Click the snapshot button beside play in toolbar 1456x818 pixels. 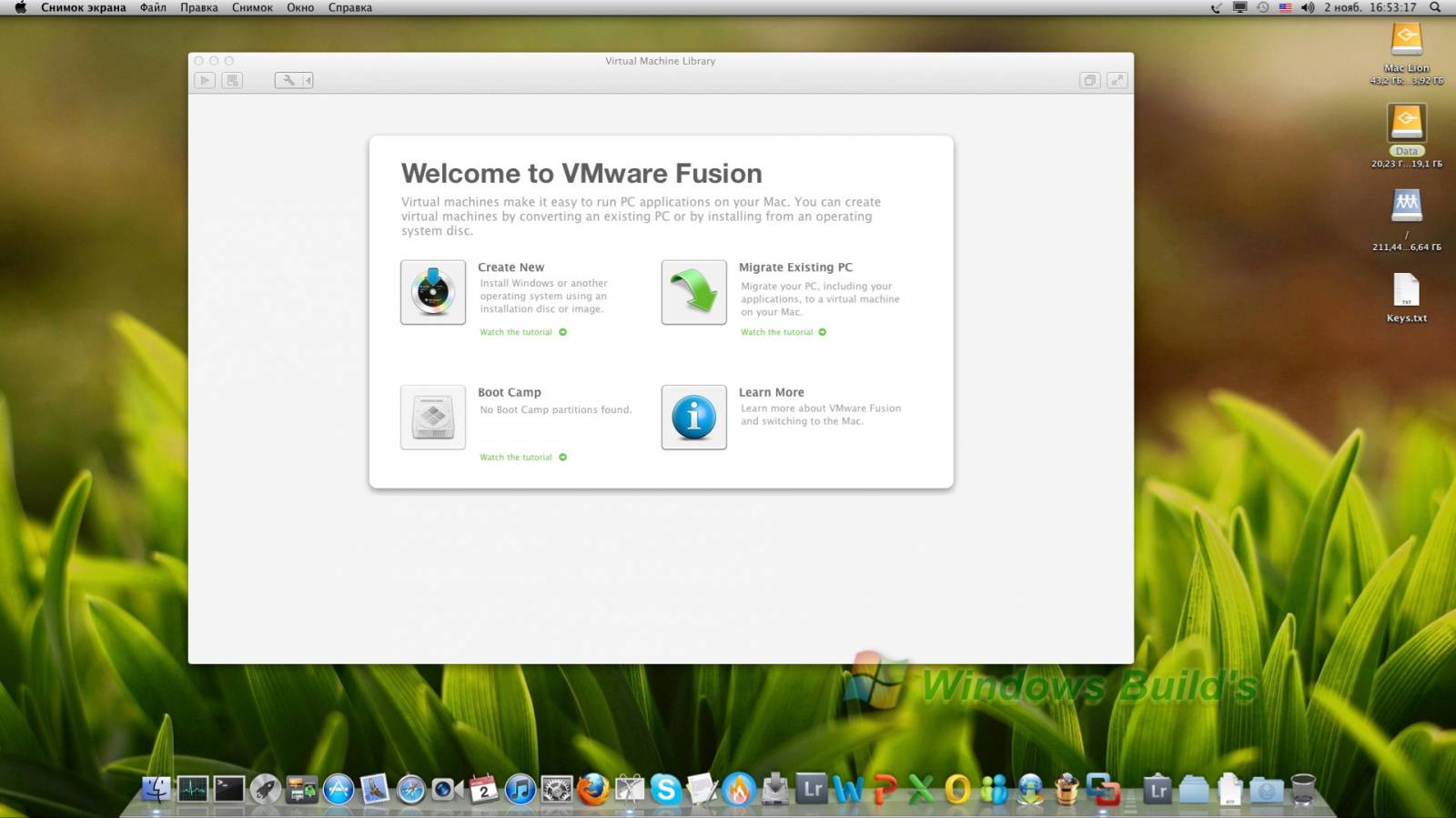[x=232, y=80]
